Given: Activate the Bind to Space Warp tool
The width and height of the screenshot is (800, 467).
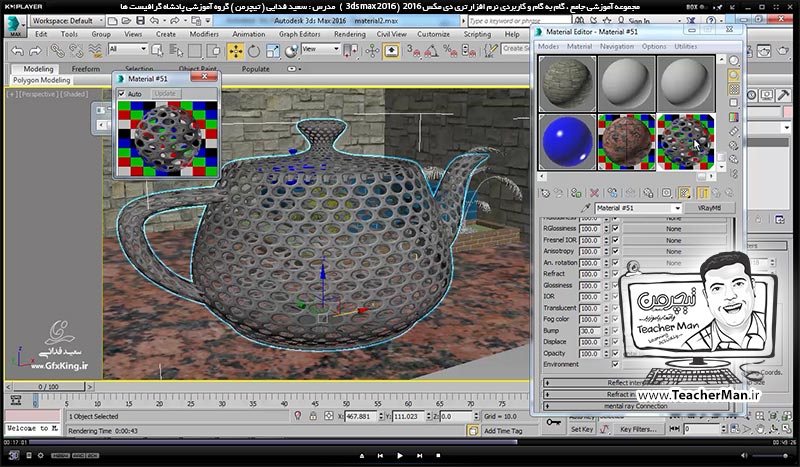Looking at the screenshot, I should [95, 51].
